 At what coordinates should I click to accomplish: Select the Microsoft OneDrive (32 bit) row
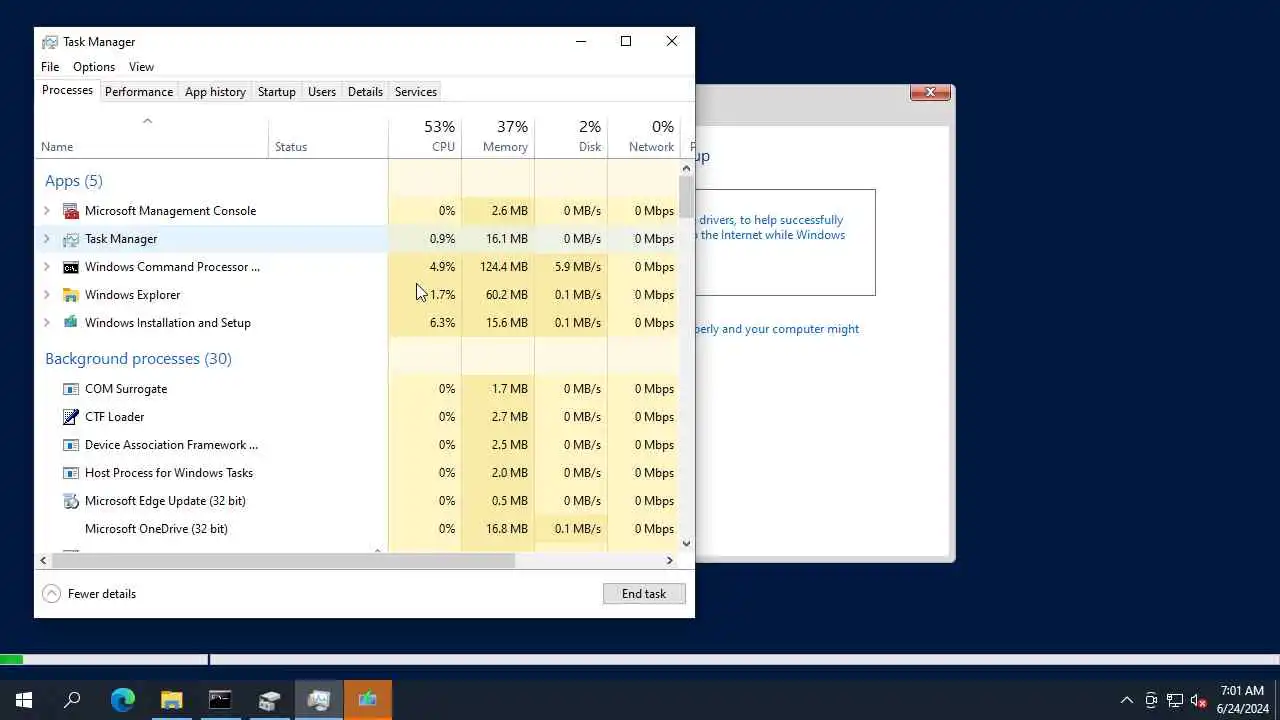point(358,529)
